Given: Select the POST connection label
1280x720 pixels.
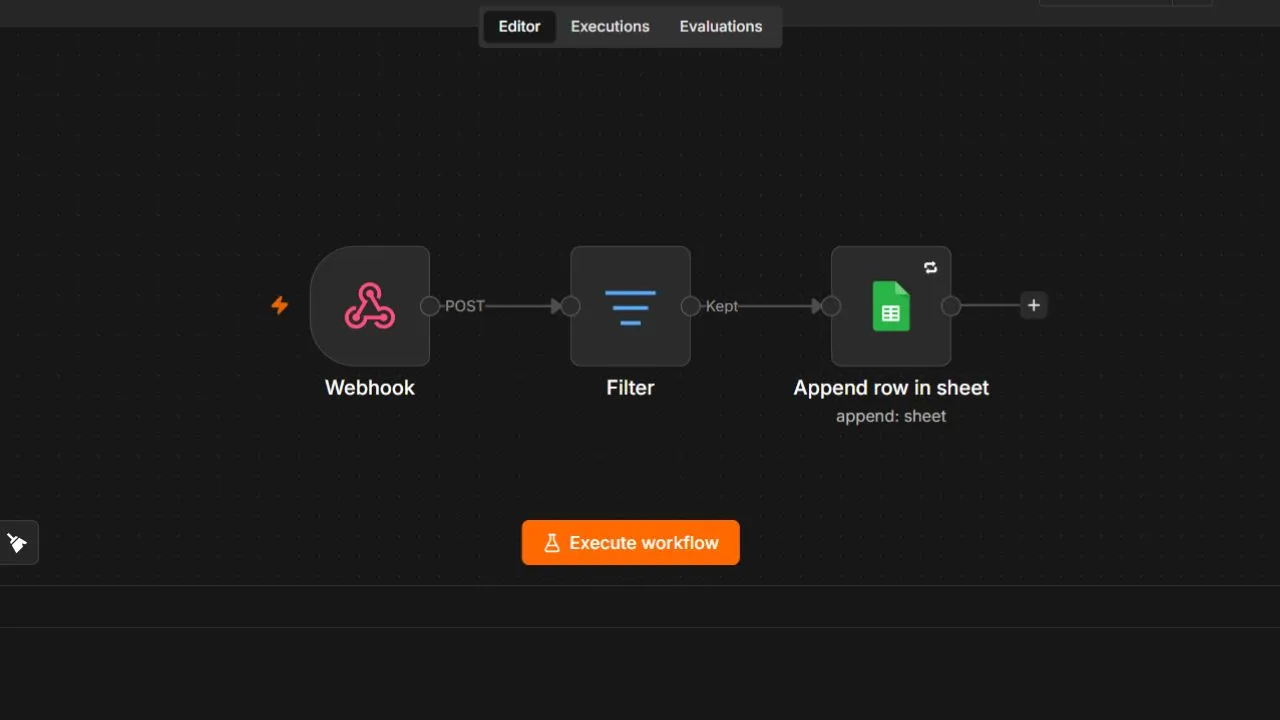Looking at the screenshot, I should 465,306.
